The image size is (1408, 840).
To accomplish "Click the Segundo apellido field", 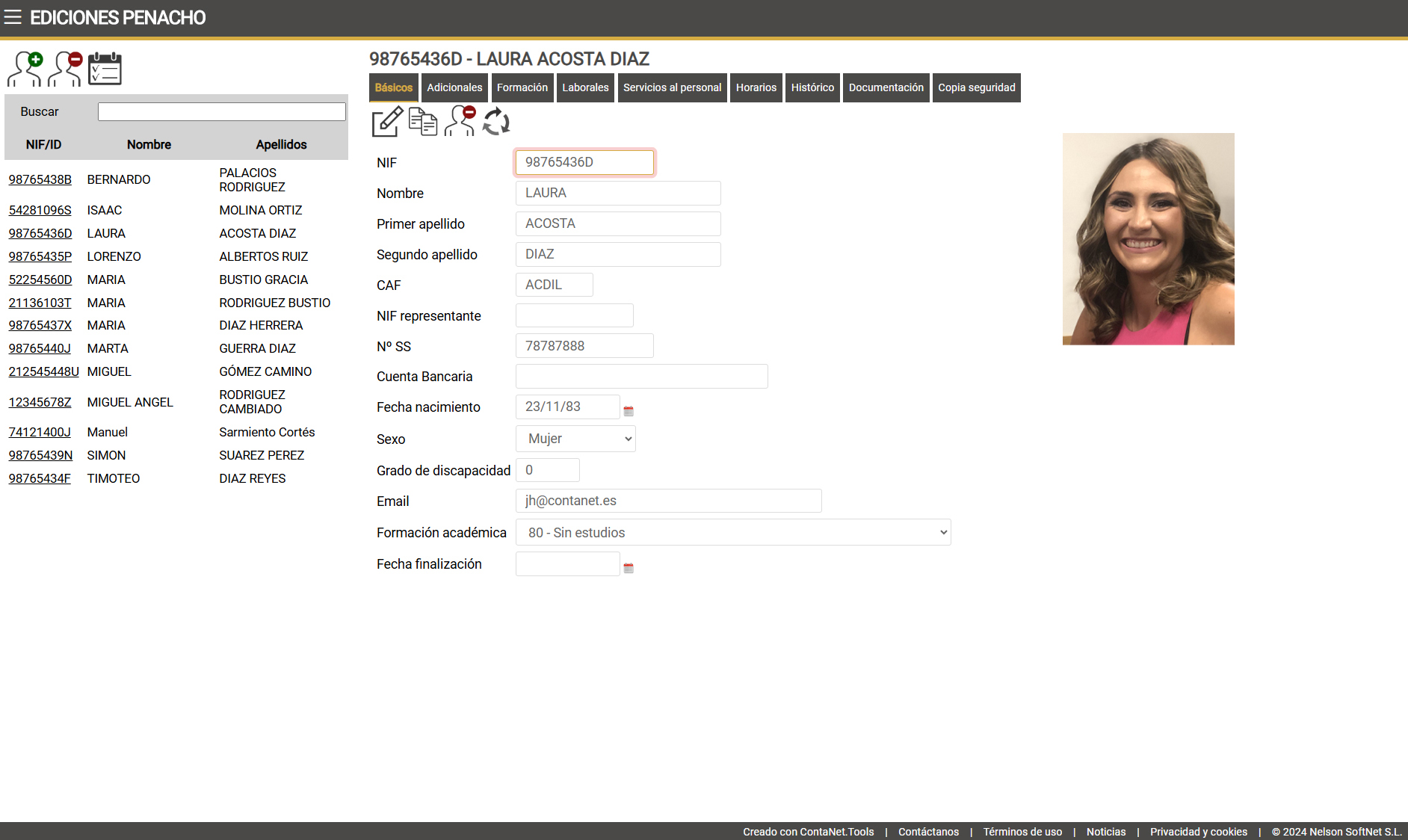I will click(x=618, y=254).
